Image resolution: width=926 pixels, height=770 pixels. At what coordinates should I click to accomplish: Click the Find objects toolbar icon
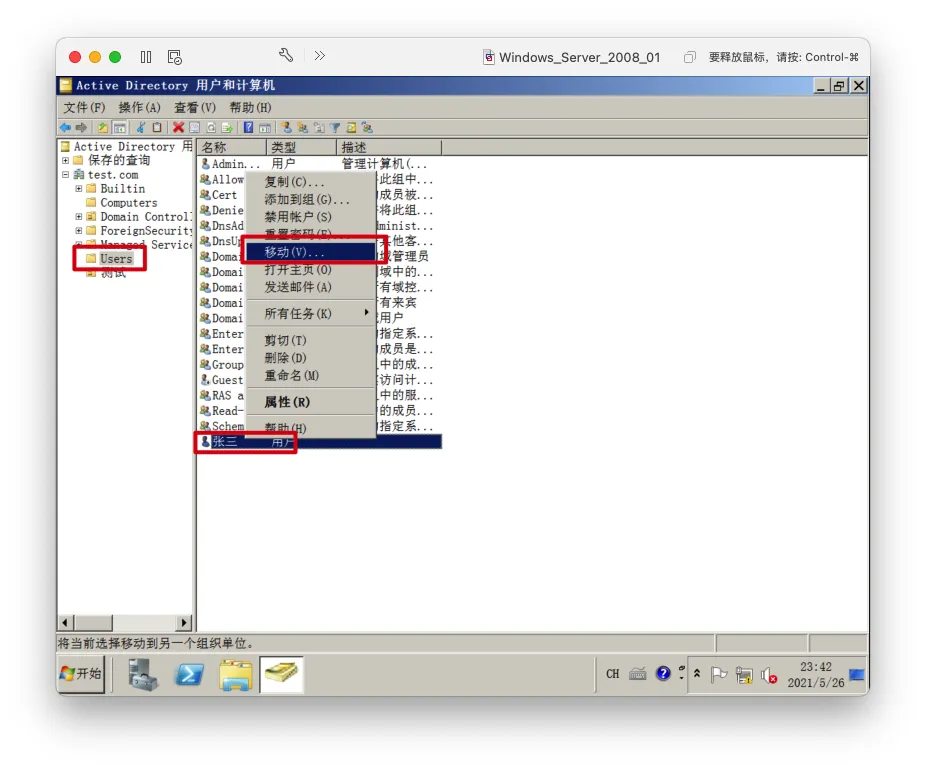click(x=351, y=128)
